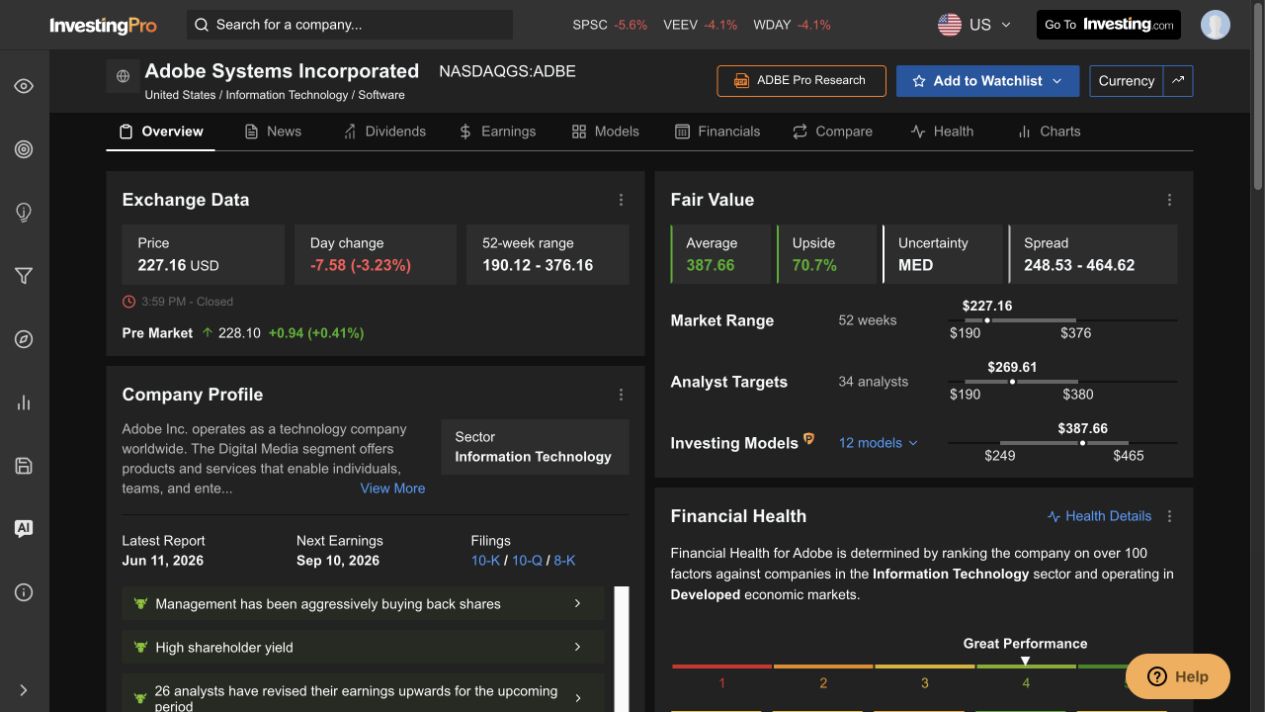Open the info circle sidebar icon

tap(24, 592)
